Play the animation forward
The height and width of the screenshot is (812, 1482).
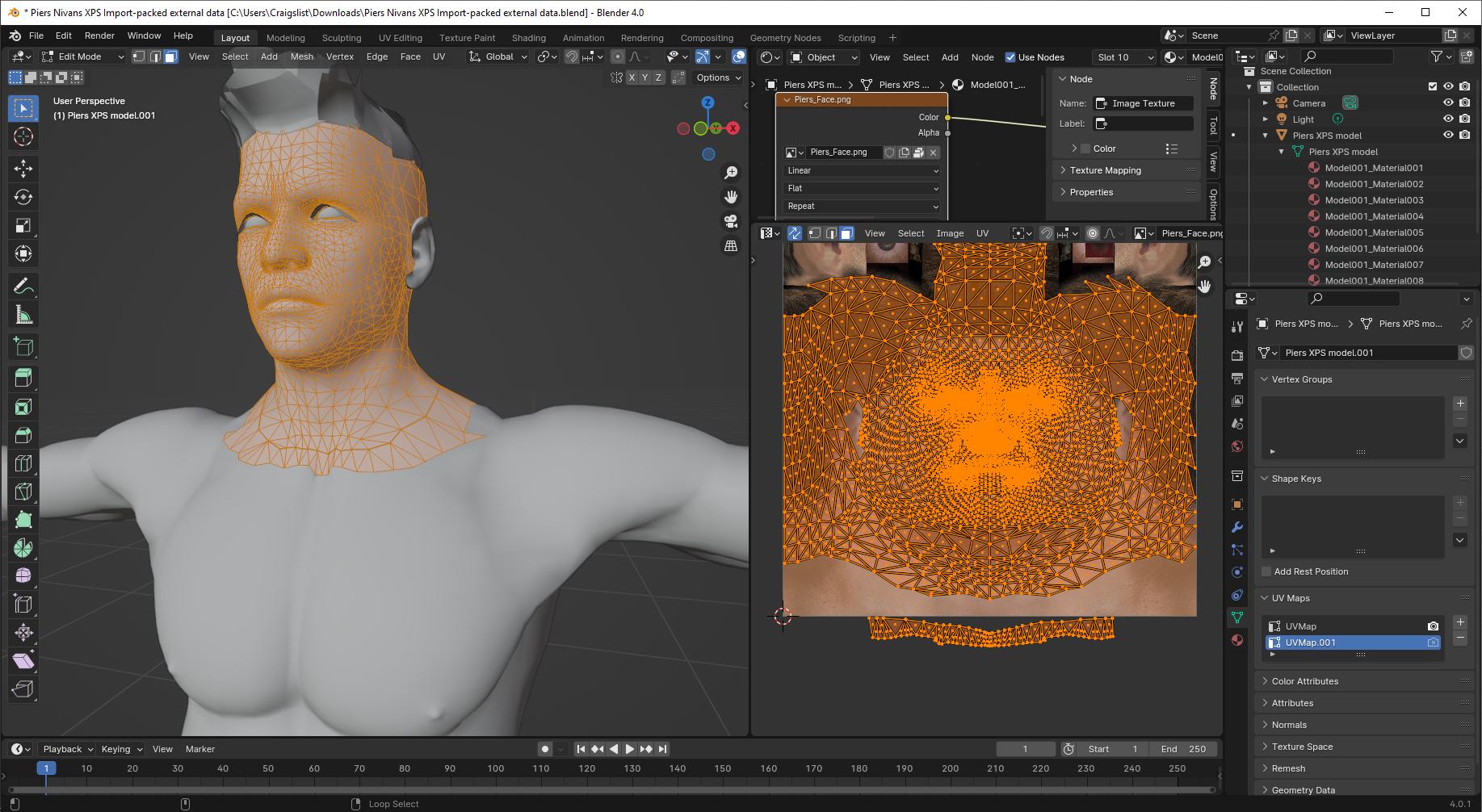630,749
